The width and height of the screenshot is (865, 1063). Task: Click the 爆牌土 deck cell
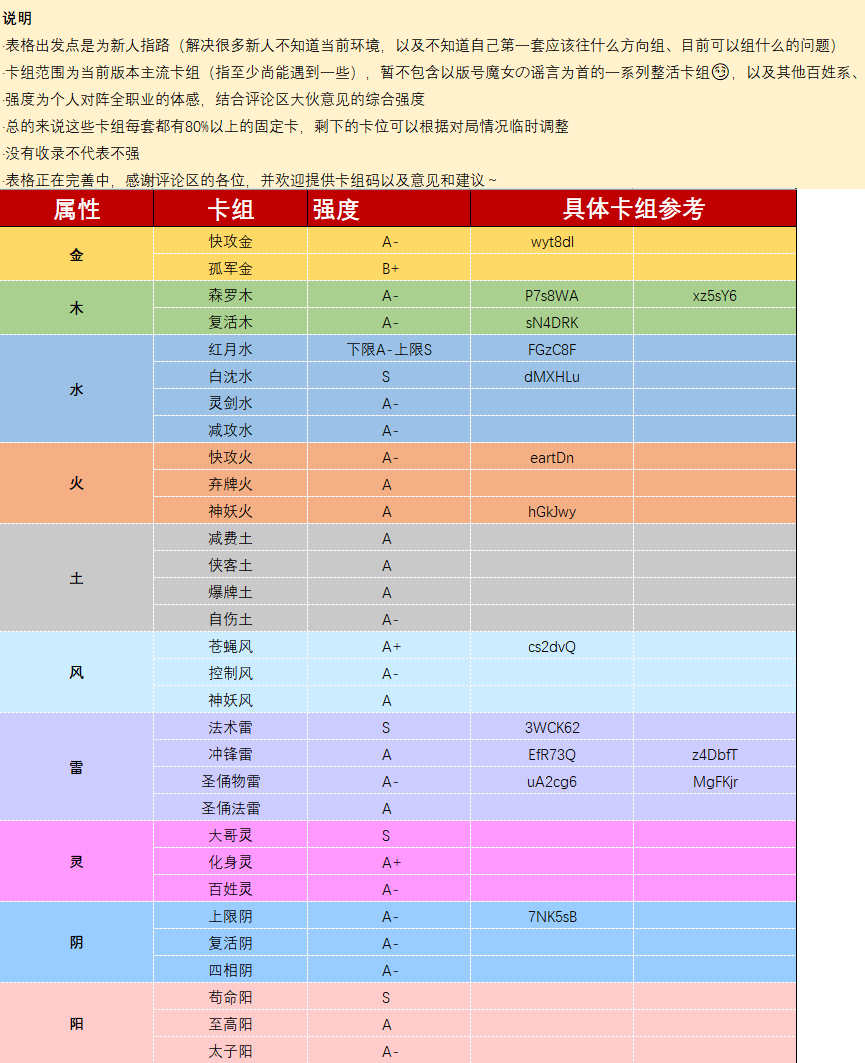(230, 593)
